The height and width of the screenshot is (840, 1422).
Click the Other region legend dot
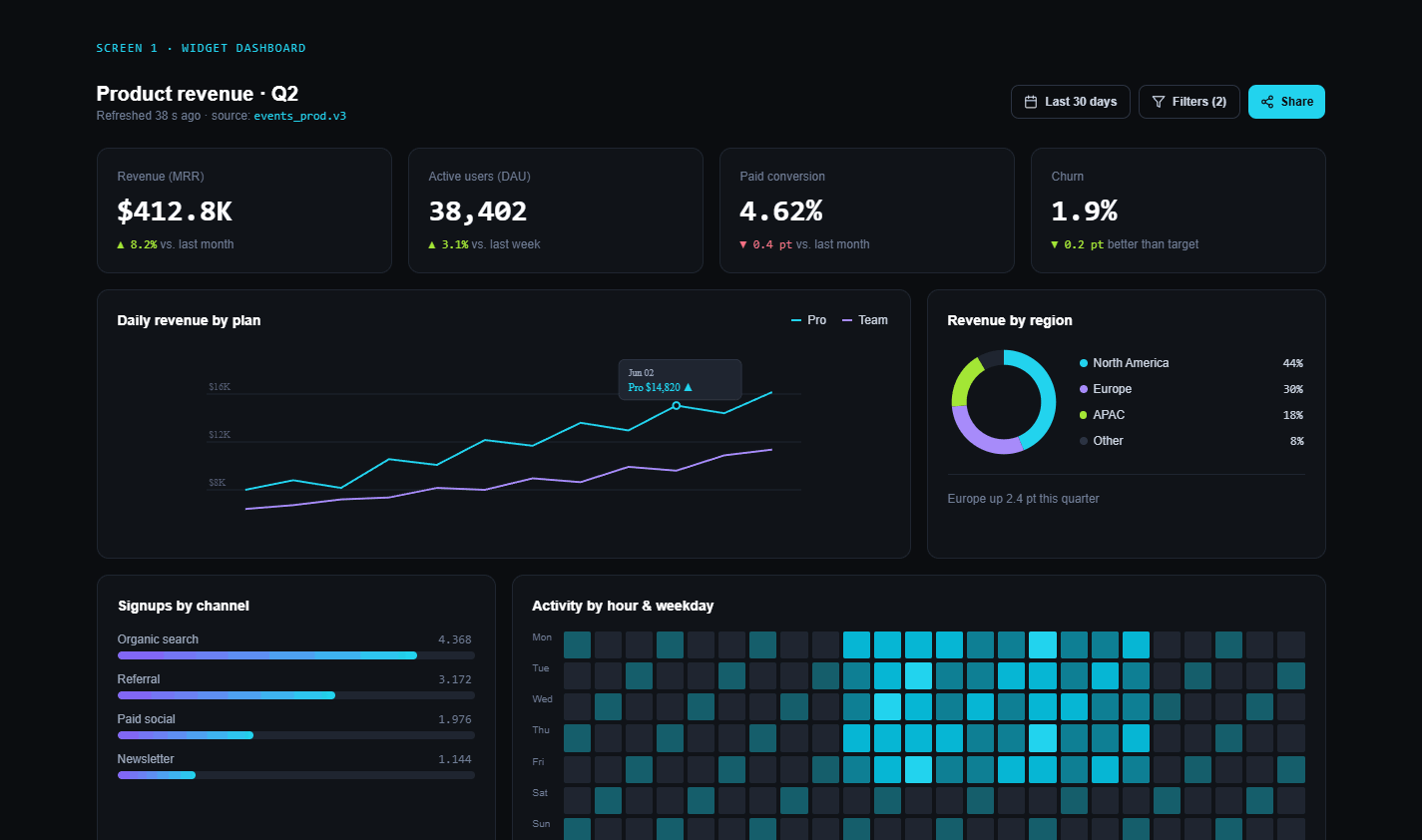pos(1084,441)
